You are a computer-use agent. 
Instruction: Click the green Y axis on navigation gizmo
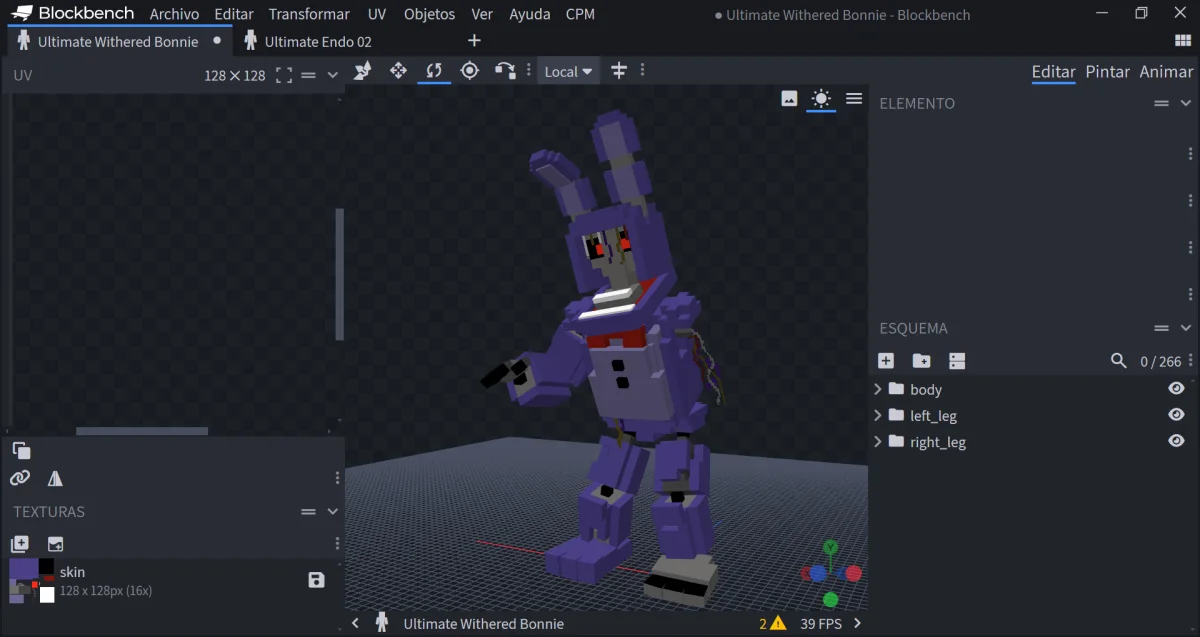click(x=830, y=547)
